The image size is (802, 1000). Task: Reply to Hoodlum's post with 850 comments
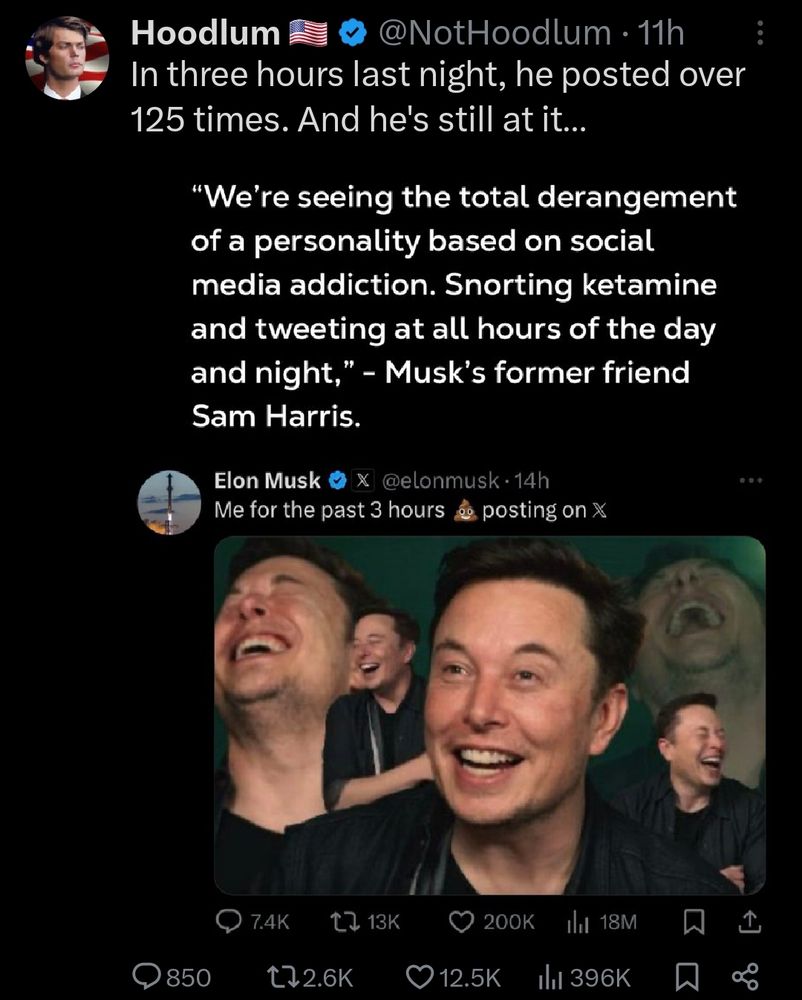point(148,977)
